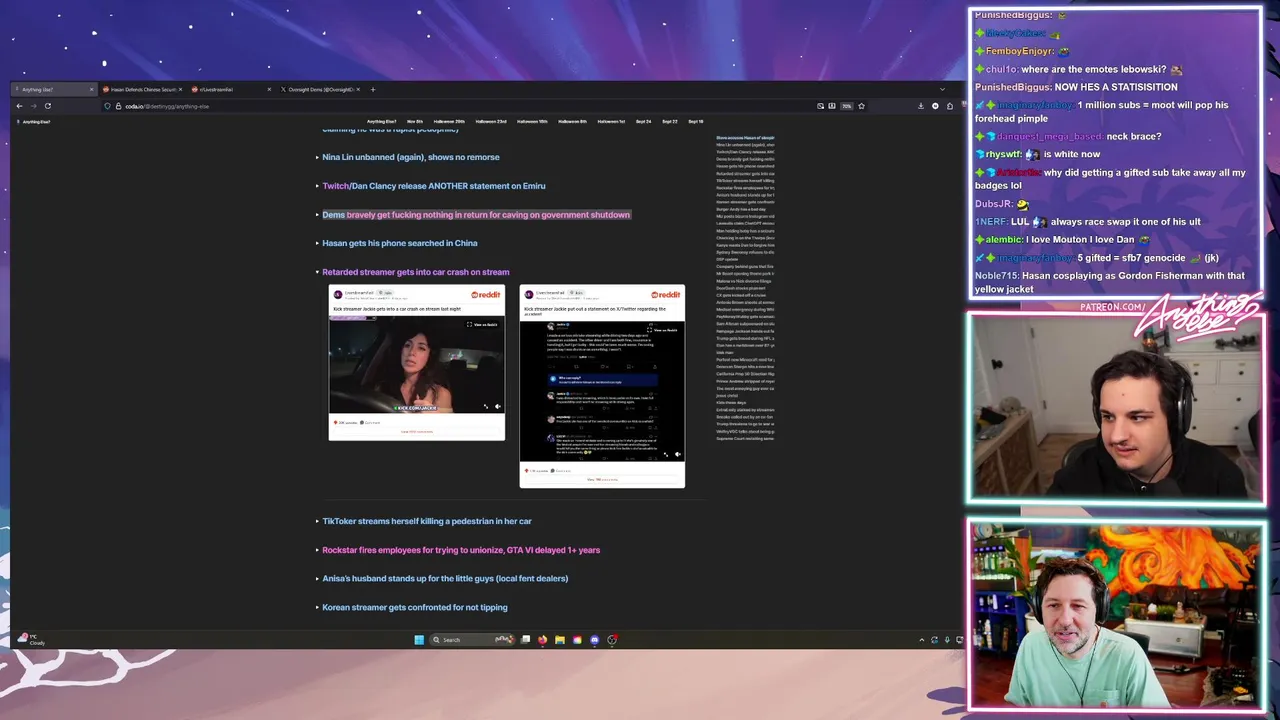
Task: Reload the page with the refresh icon
Action: (x=47, y=106)
